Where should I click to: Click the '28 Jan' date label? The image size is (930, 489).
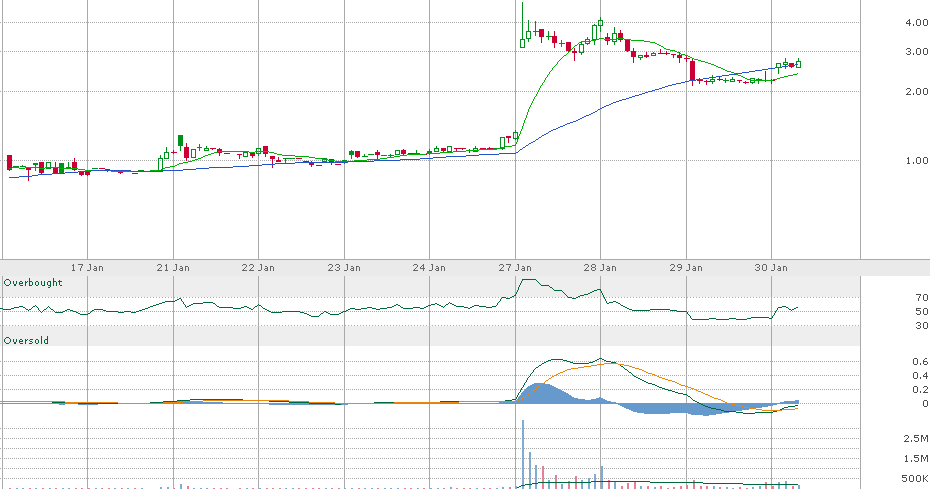pos(600,268)
